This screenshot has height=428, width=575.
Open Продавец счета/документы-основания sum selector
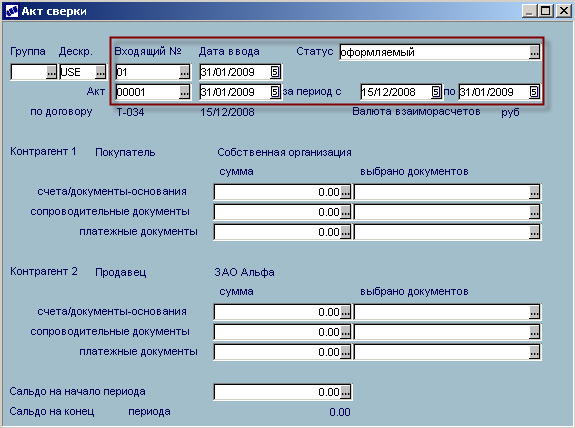[x=345, y=312]
